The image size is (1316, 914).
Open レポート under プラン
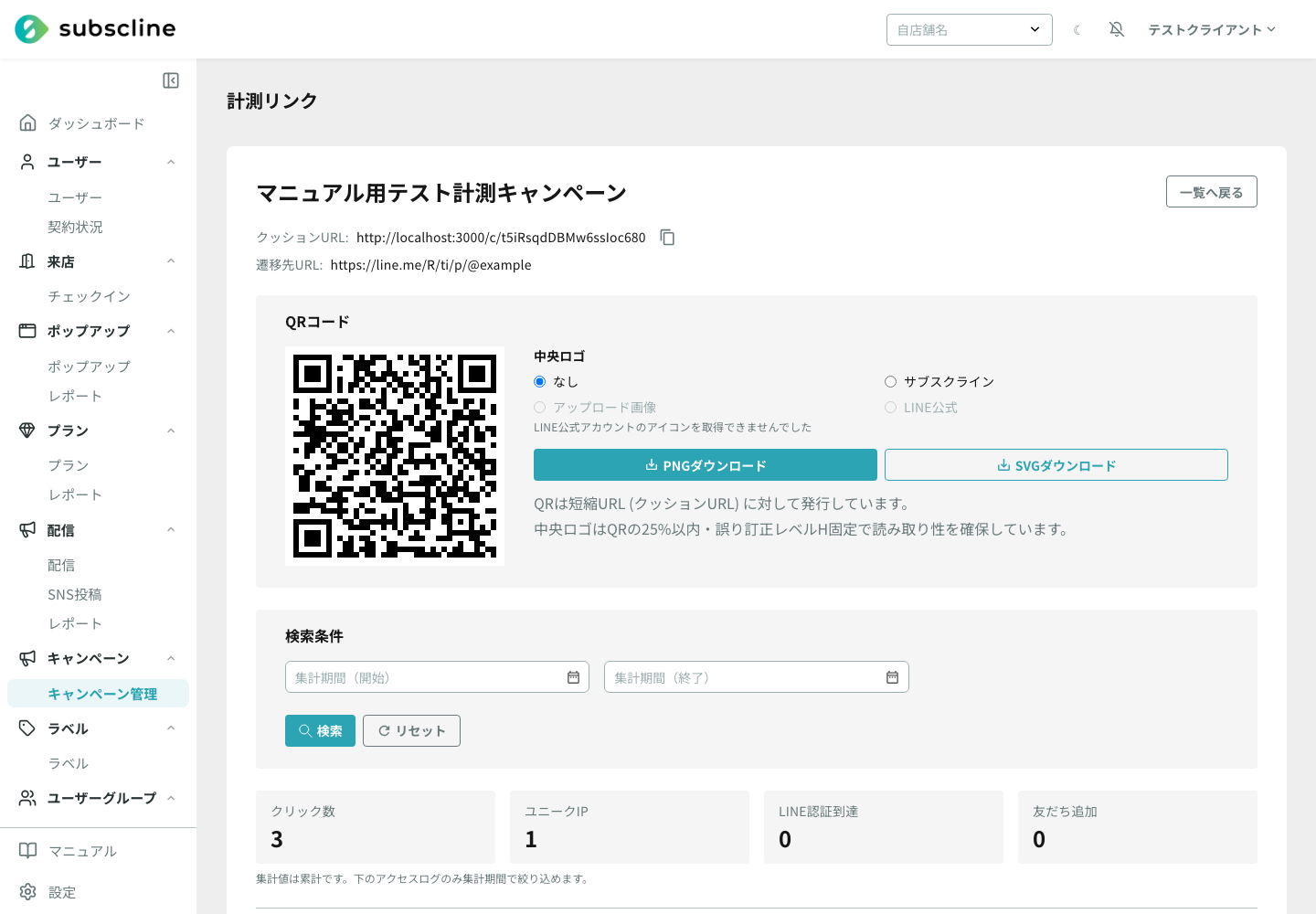[x=75, y=494]
